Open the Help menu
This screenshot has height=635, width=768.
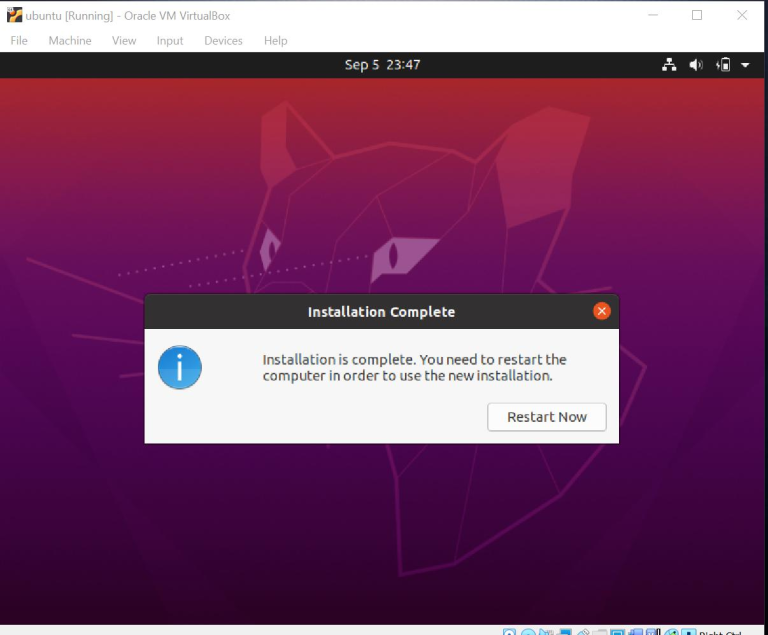point(275,41)
